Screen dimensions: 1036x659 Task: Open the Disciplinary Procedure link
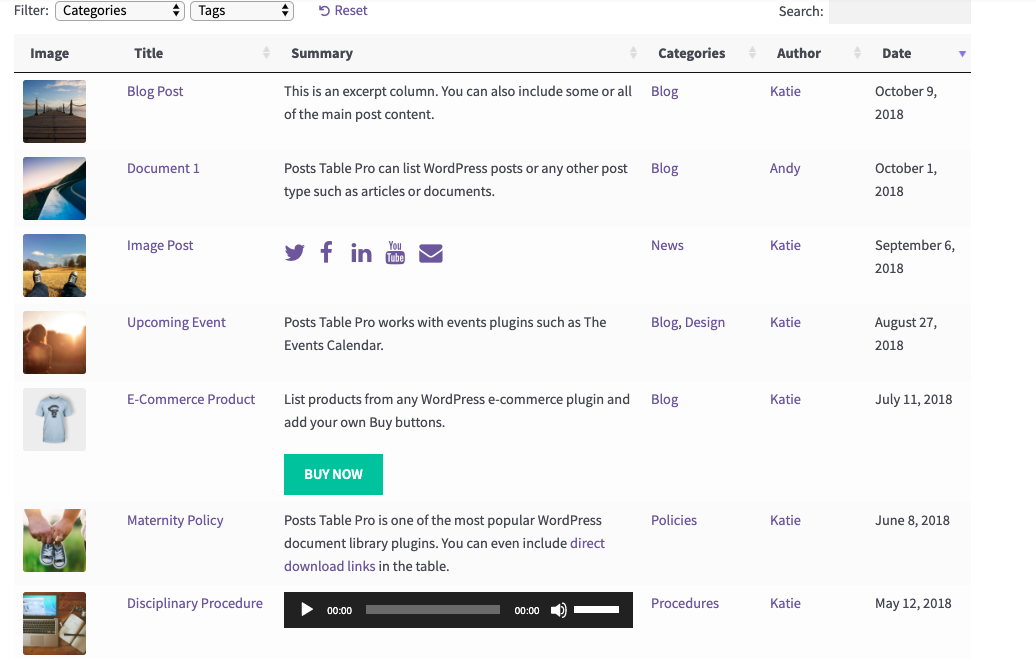tap(195, 603)
